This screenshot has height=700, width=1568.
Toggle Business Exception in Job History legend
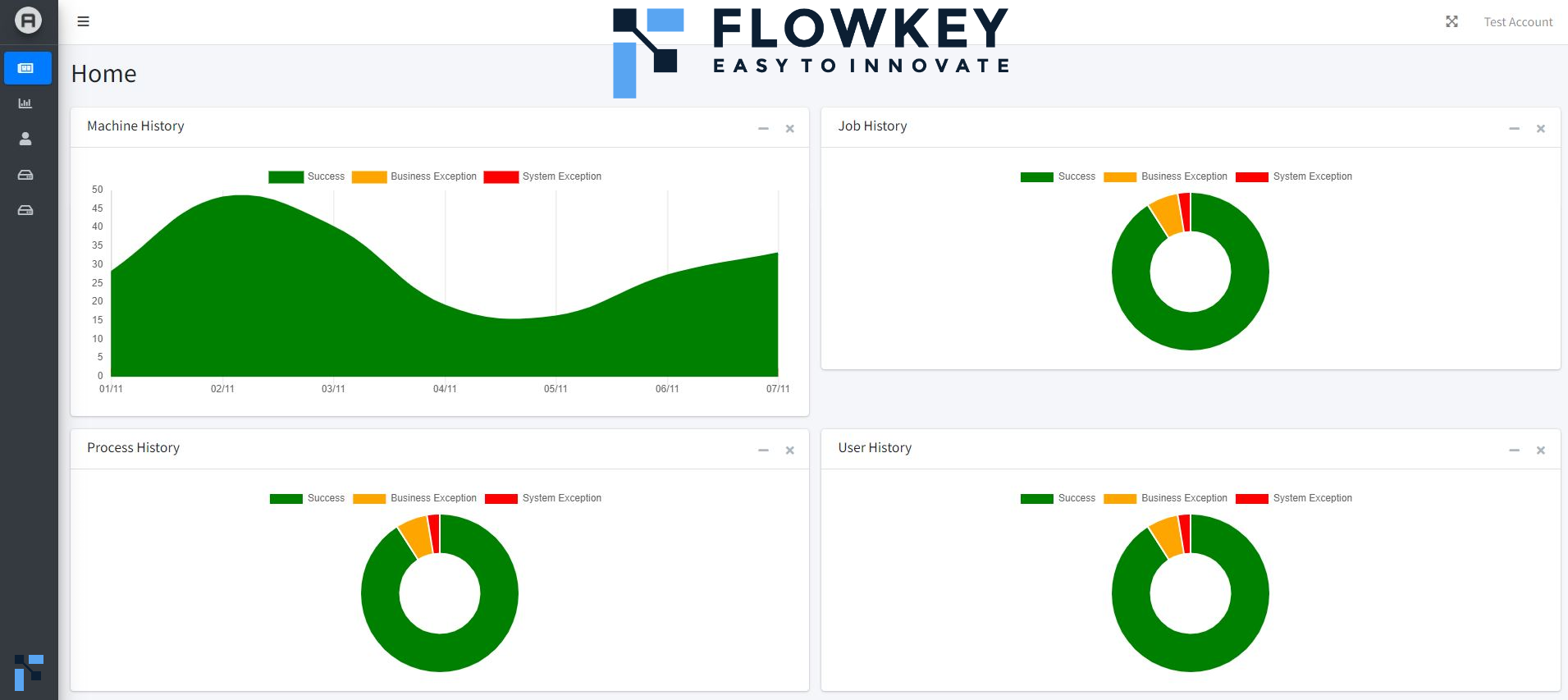pyautogui.click(x=1166, y=176)
